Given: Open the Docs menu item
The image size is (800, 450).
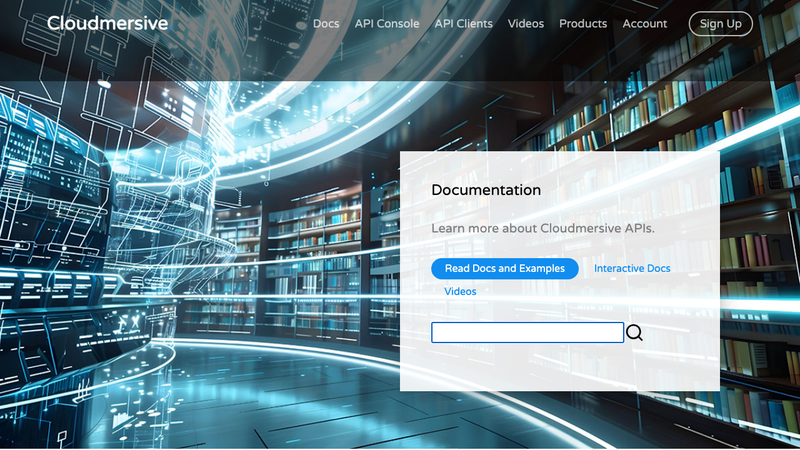Looking at the screenshot, I should pos(326,23).
